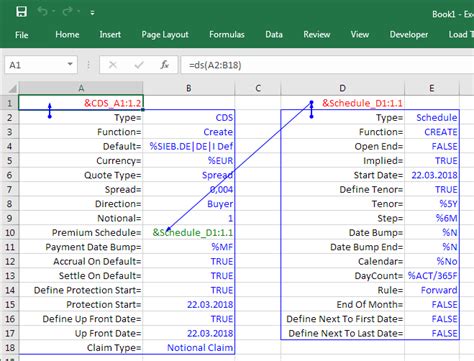Click the Select All corner triangle

(12, 88)
